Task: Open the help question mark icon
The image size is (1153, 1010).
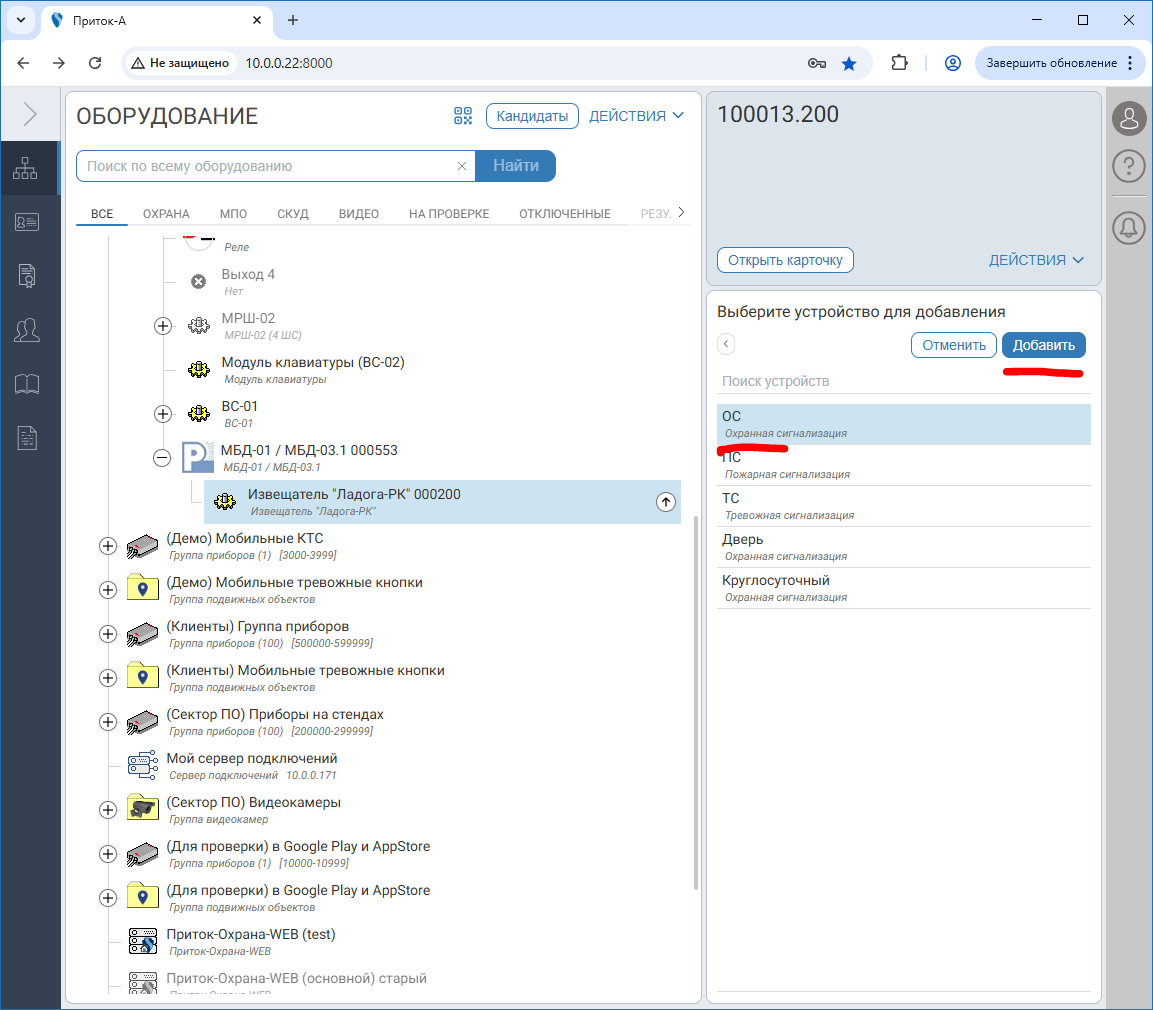Action: [1129, 166]
